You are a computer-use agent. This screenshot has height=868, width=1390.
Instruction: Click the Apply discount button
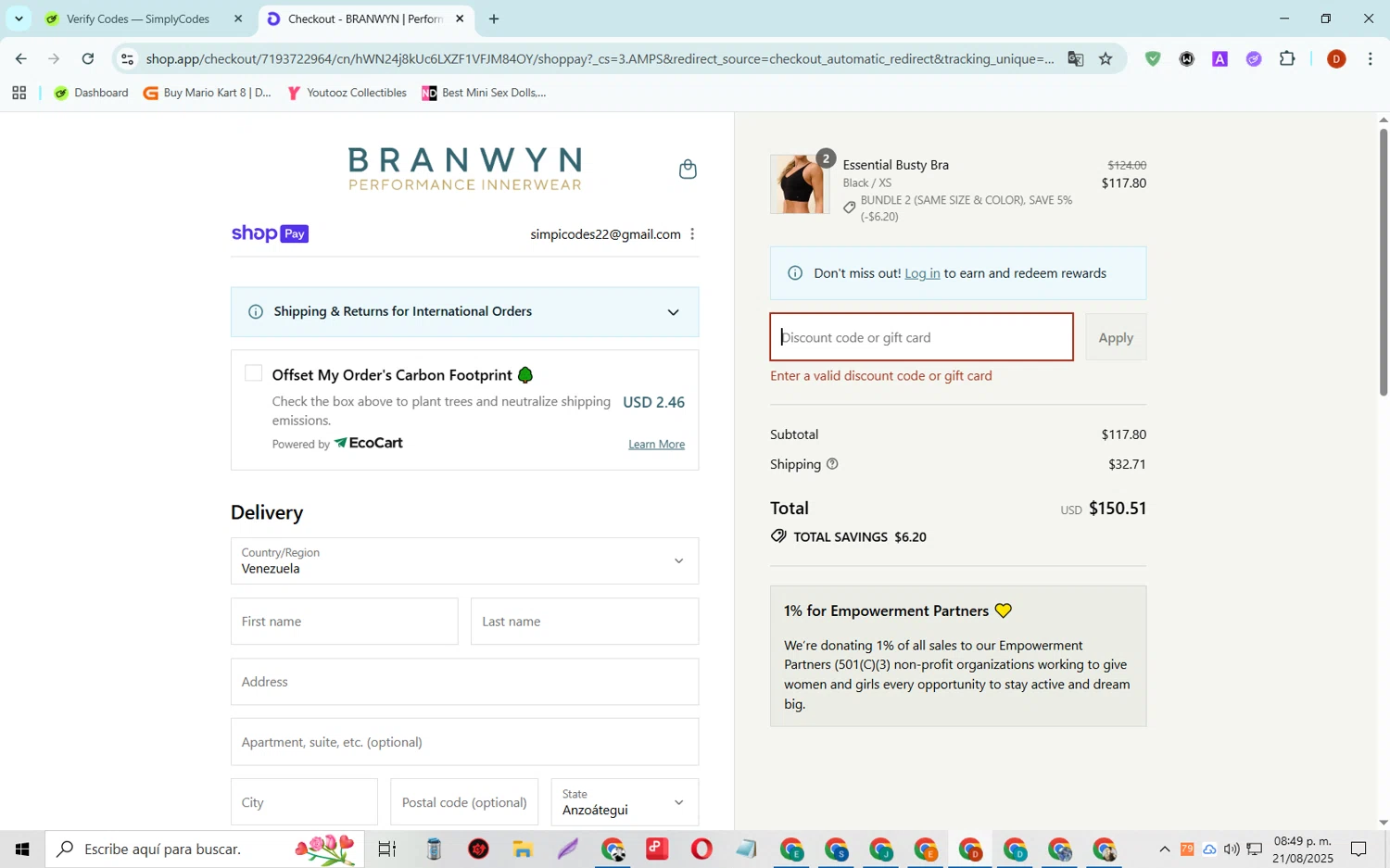[1116, 337]
